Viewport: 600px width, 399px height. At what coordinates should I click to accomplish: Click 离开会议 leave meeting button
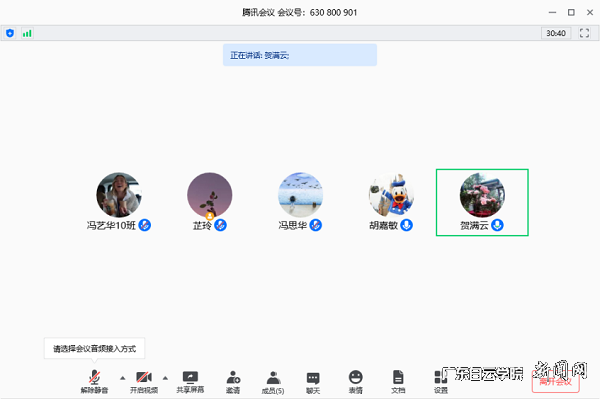click(x=556, y=381)
